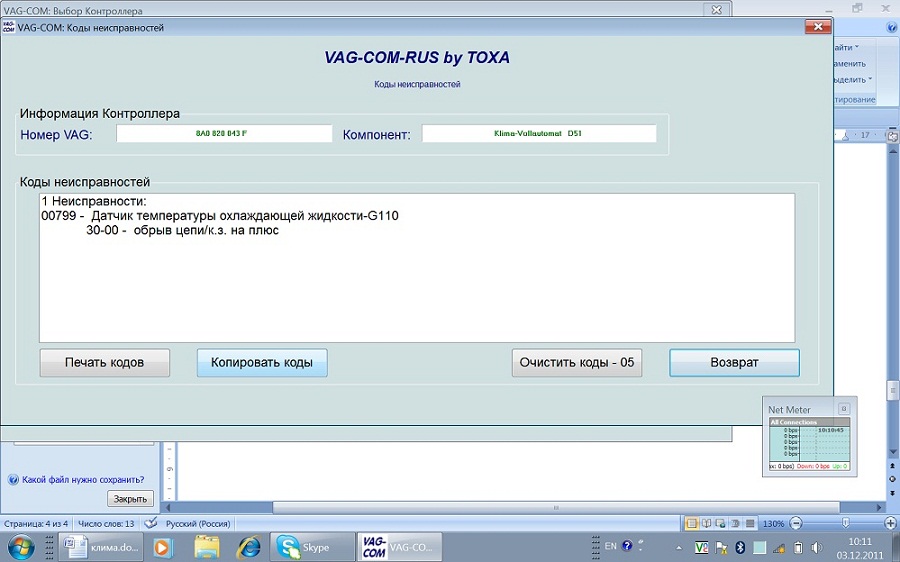
Task: Close the Коды неисправностей dialog
Action: coord(818,26)
